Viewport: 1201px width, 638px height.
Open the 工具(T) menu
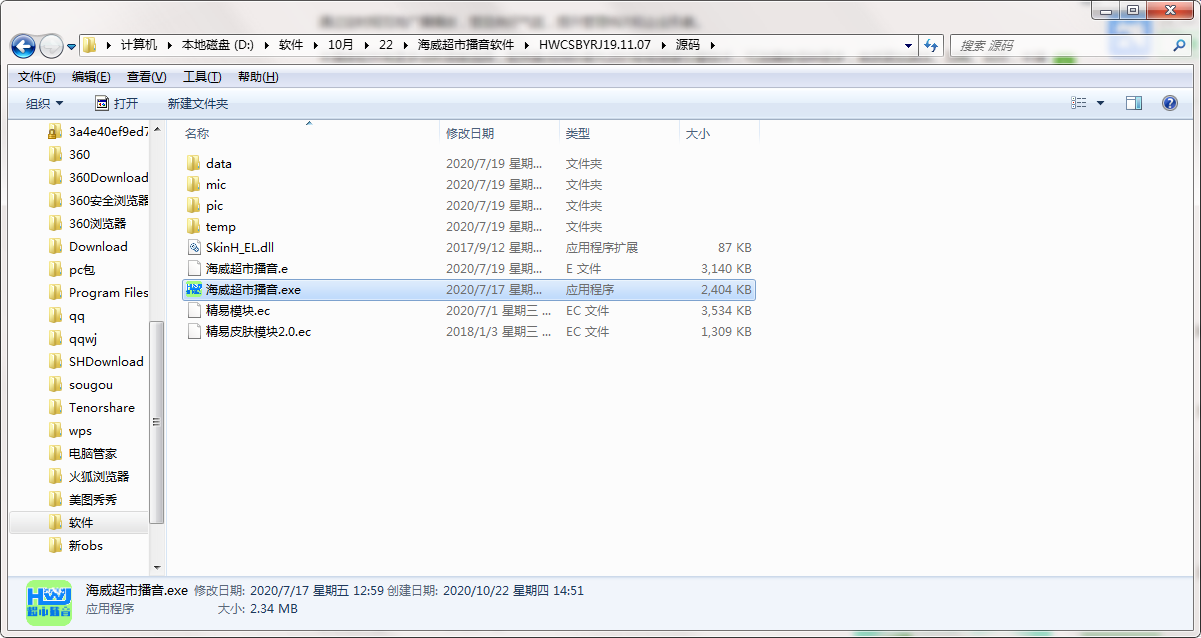coord(202,77)
